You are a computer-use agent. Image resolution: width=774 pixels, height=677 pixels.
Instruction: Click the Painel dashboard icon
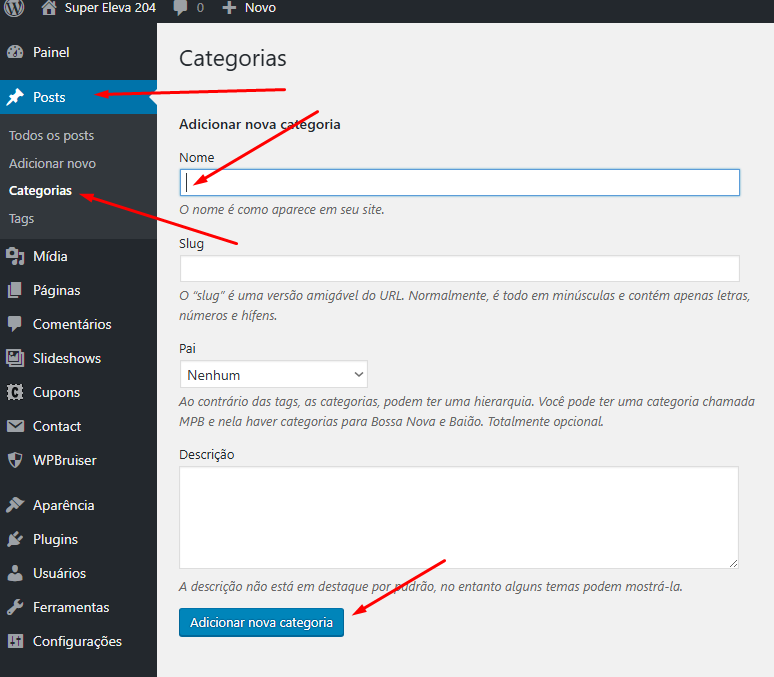15,52
